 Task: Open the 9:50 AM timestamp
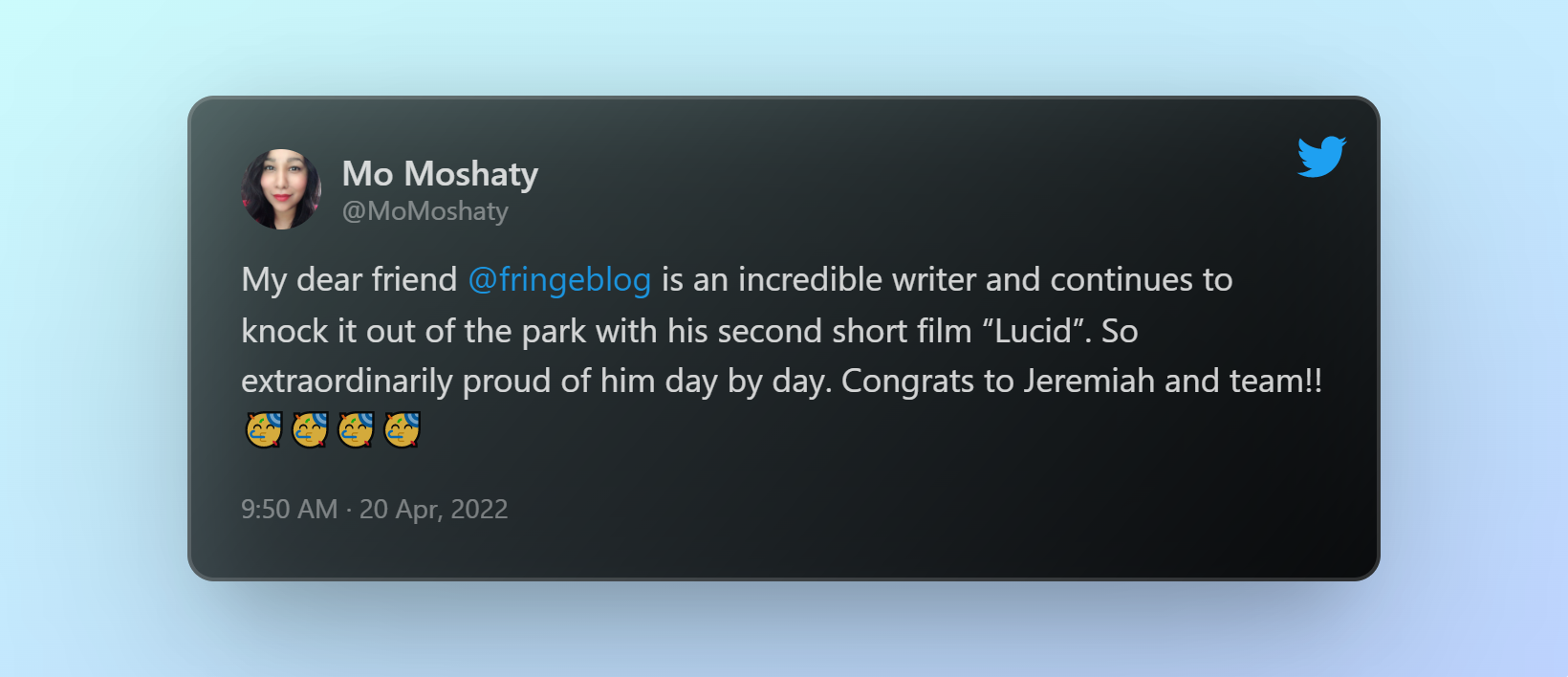point(290,509)
